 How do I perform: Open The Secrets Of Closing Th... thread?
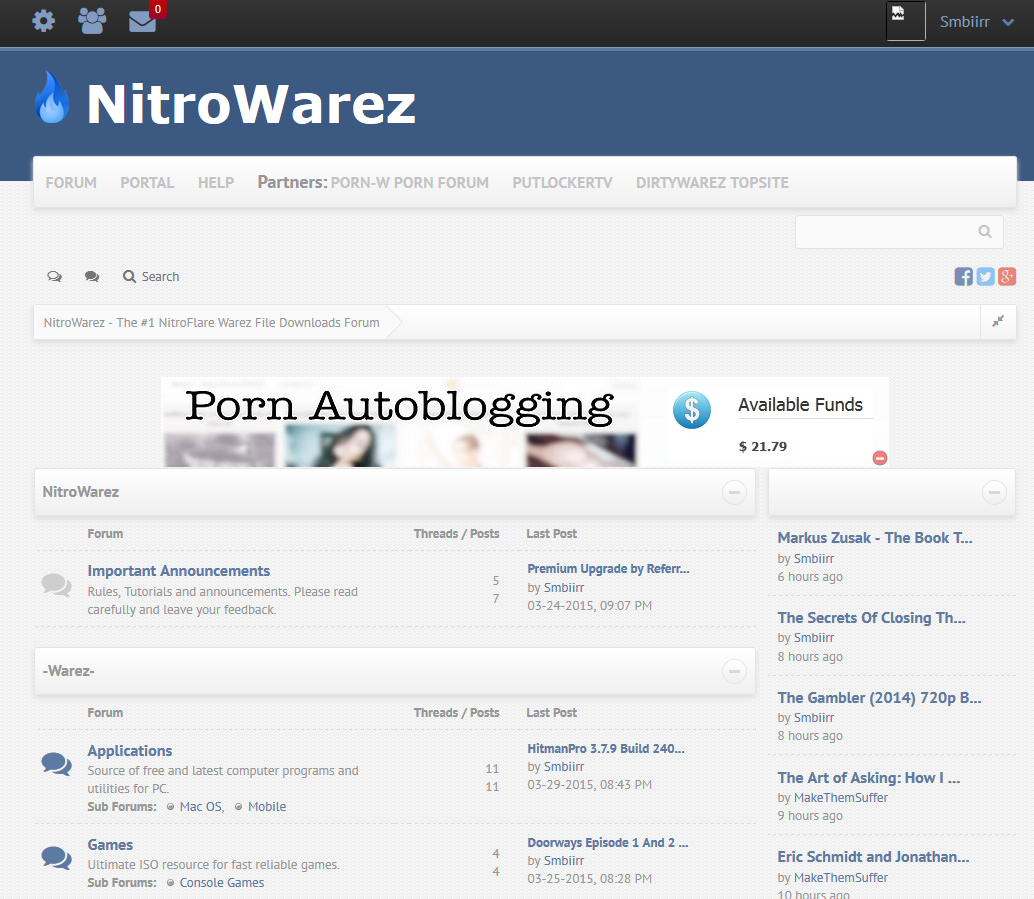[871, 618]
